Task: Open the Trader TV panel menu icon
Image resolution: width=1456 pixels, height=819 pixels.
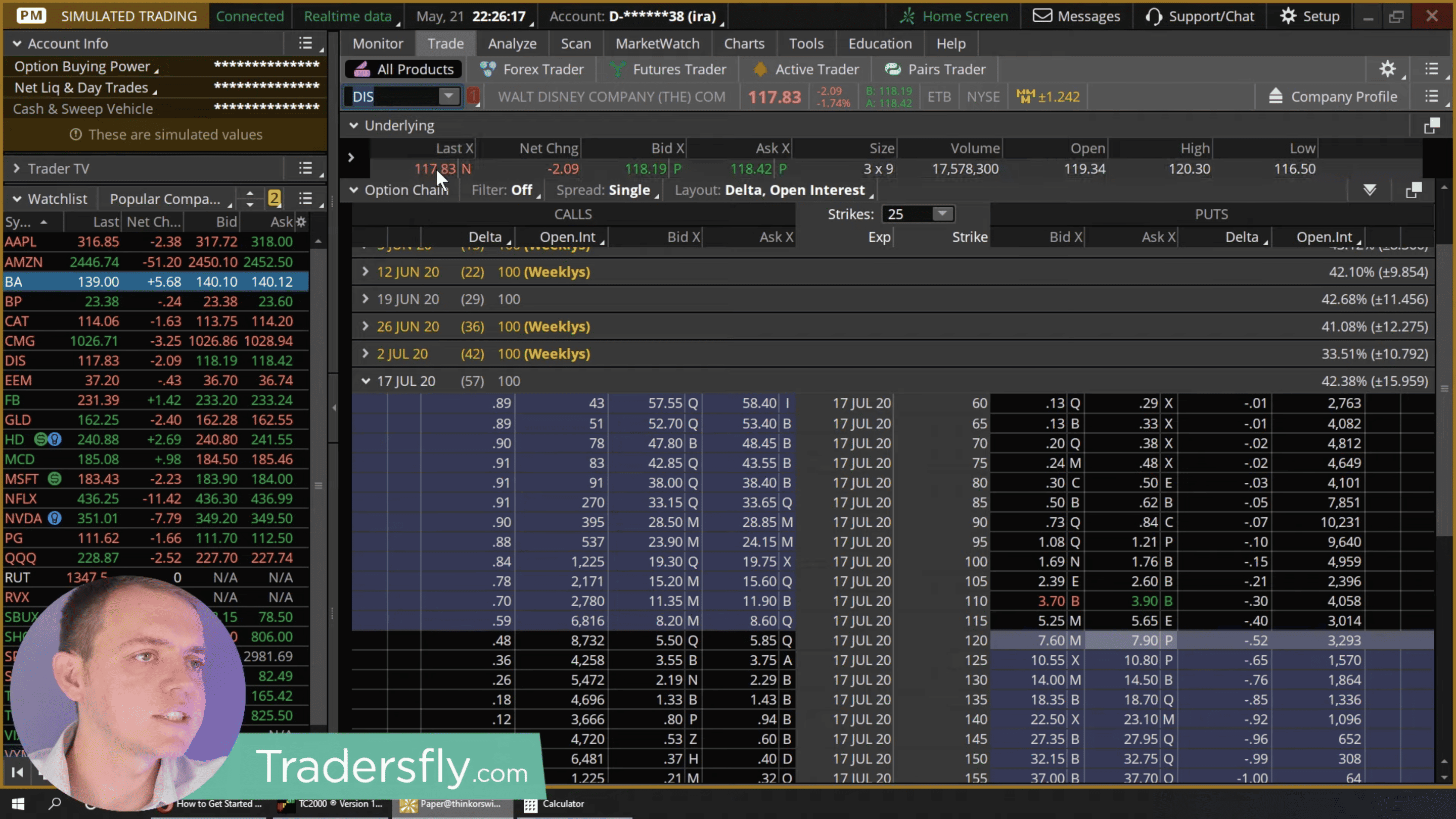Action: point(306,168)
